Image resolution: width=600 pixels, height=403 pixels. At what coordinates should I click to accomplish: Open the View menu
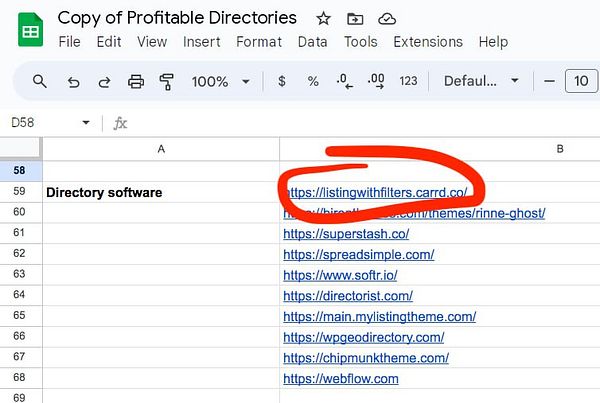(x=152, y=42)
